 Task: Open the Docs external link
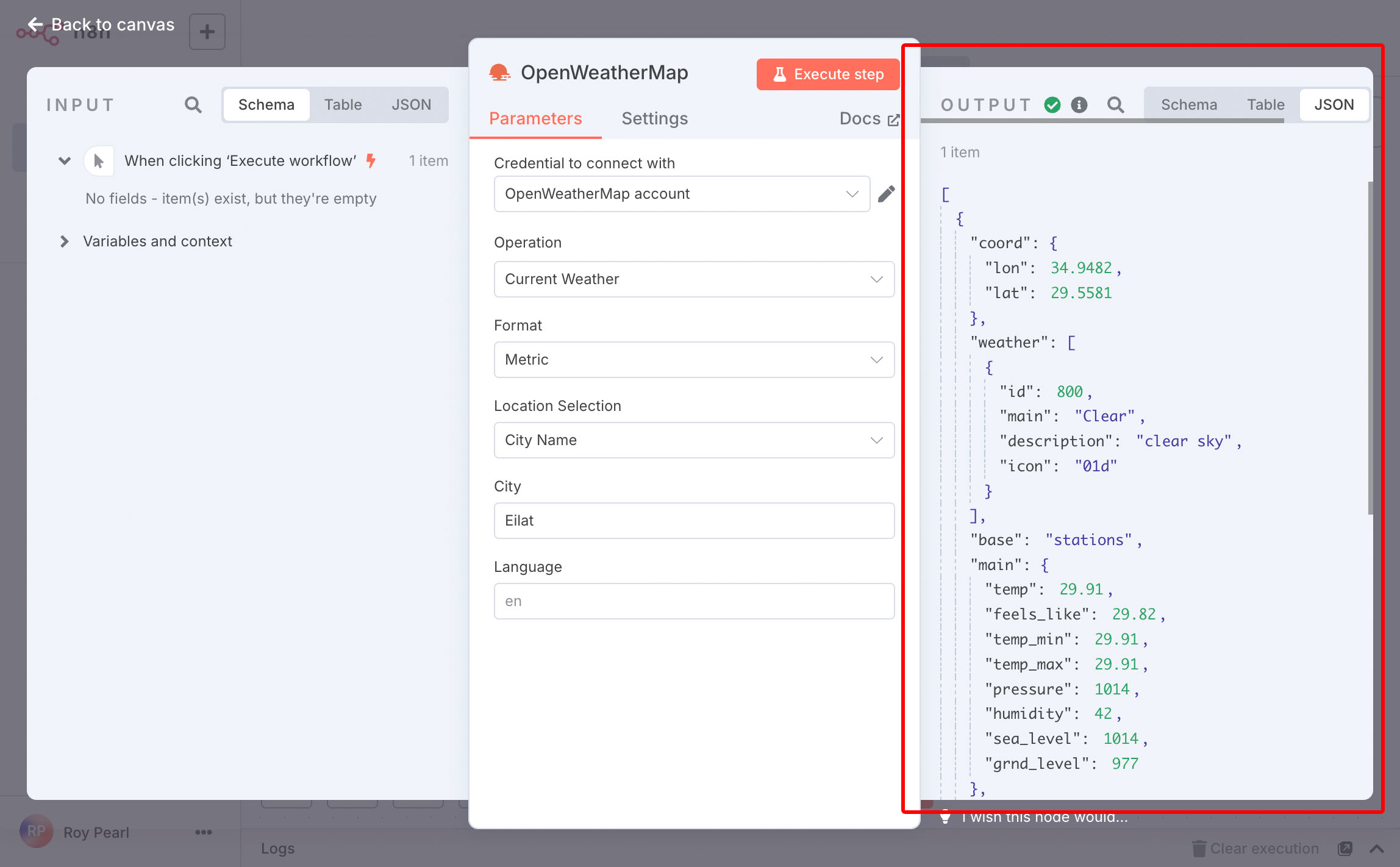tap(869, 118)
